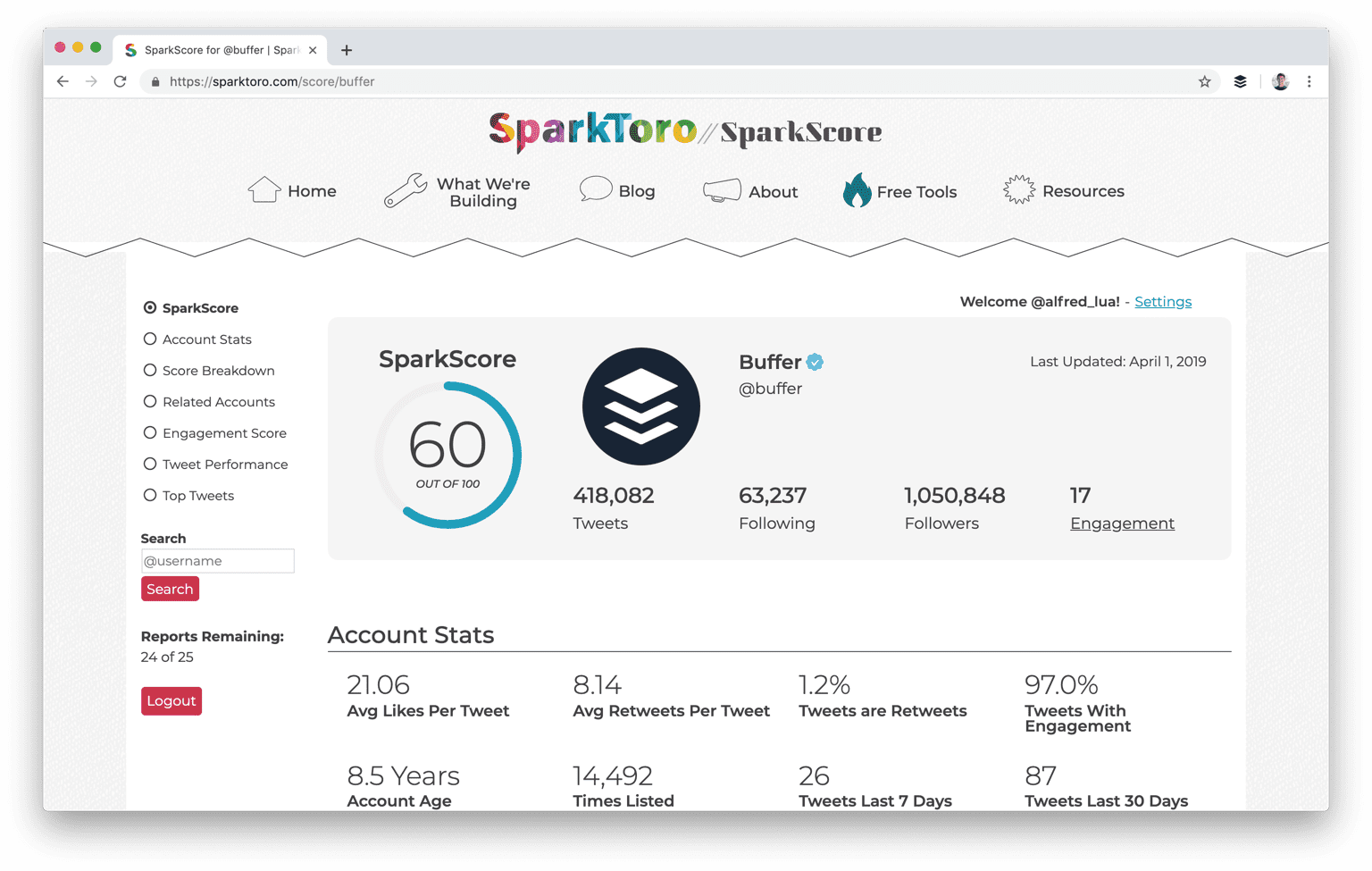This screenshot has width=1372, height=871.
Task: Select the Score Breakdown radio option
Action: click(150, 370)
